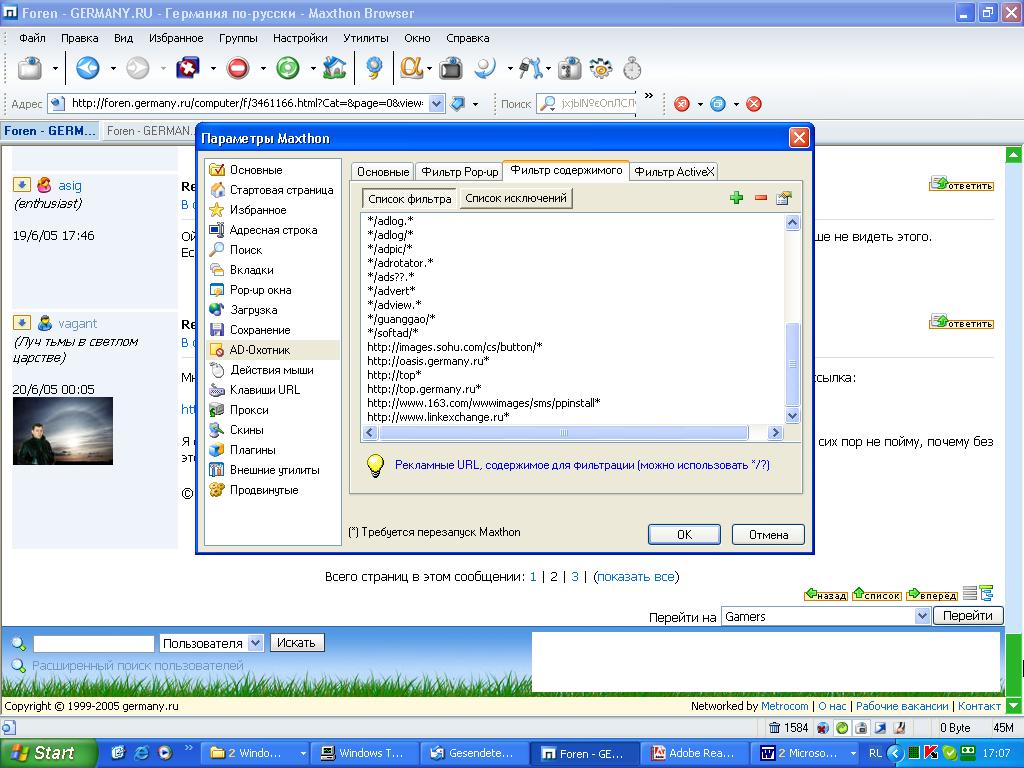The image size is (1024, 768).
Task: Open the address bar URL dropdown
Action: pos(437,103)
